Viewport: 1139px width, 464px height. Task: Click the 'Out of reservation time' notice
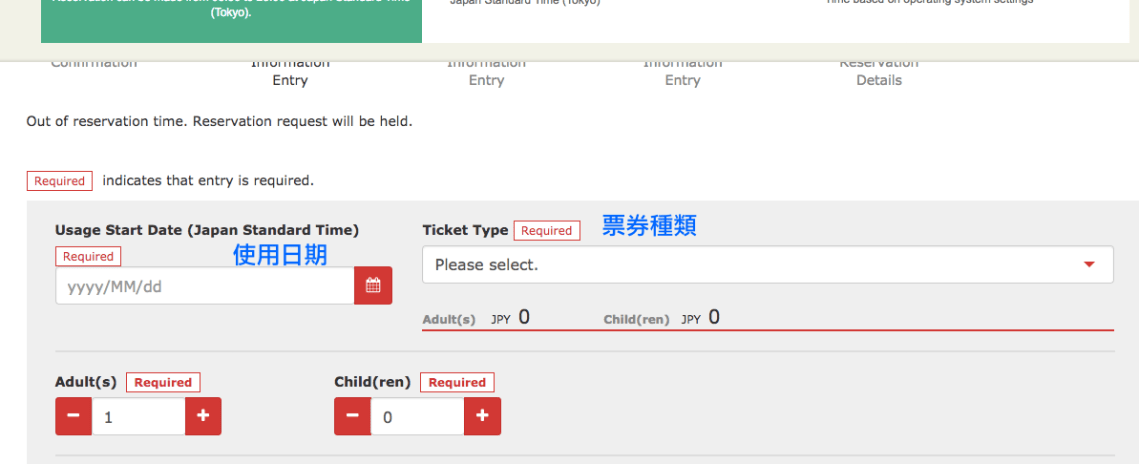(x=219, y=122)
